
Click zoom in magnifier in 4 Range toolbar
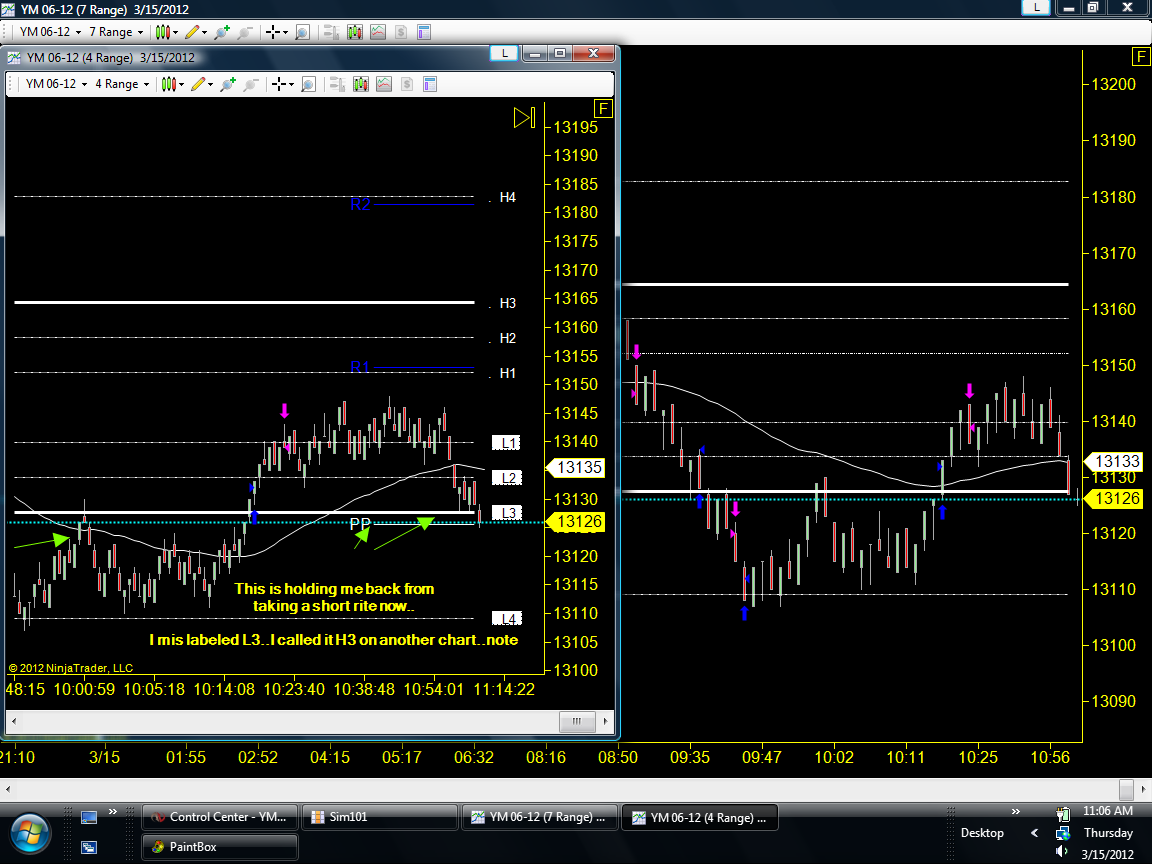point(228,84)
